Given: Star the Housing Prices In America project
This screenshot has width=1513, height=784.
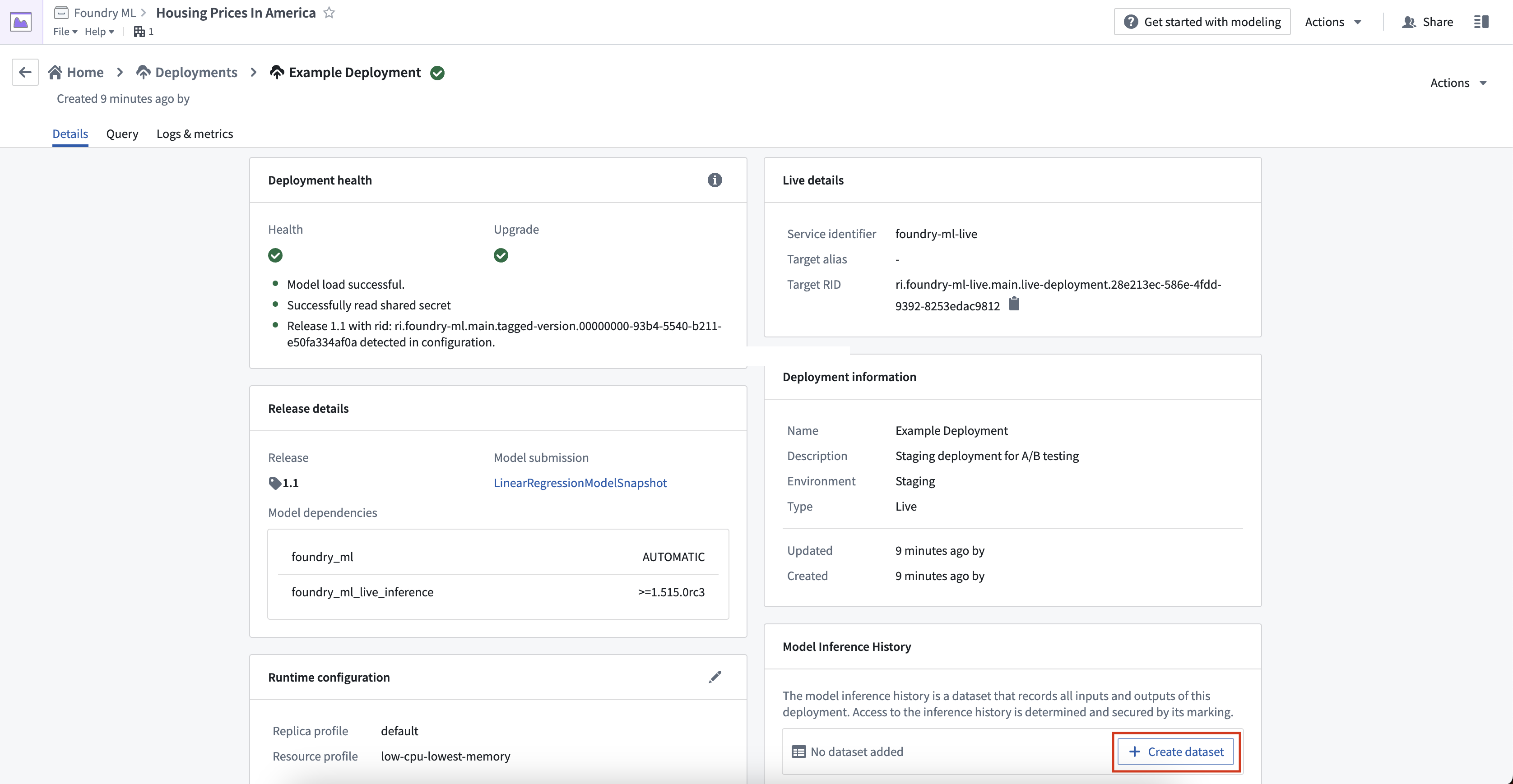Looking at the screenshot, I should click(329, 12).
